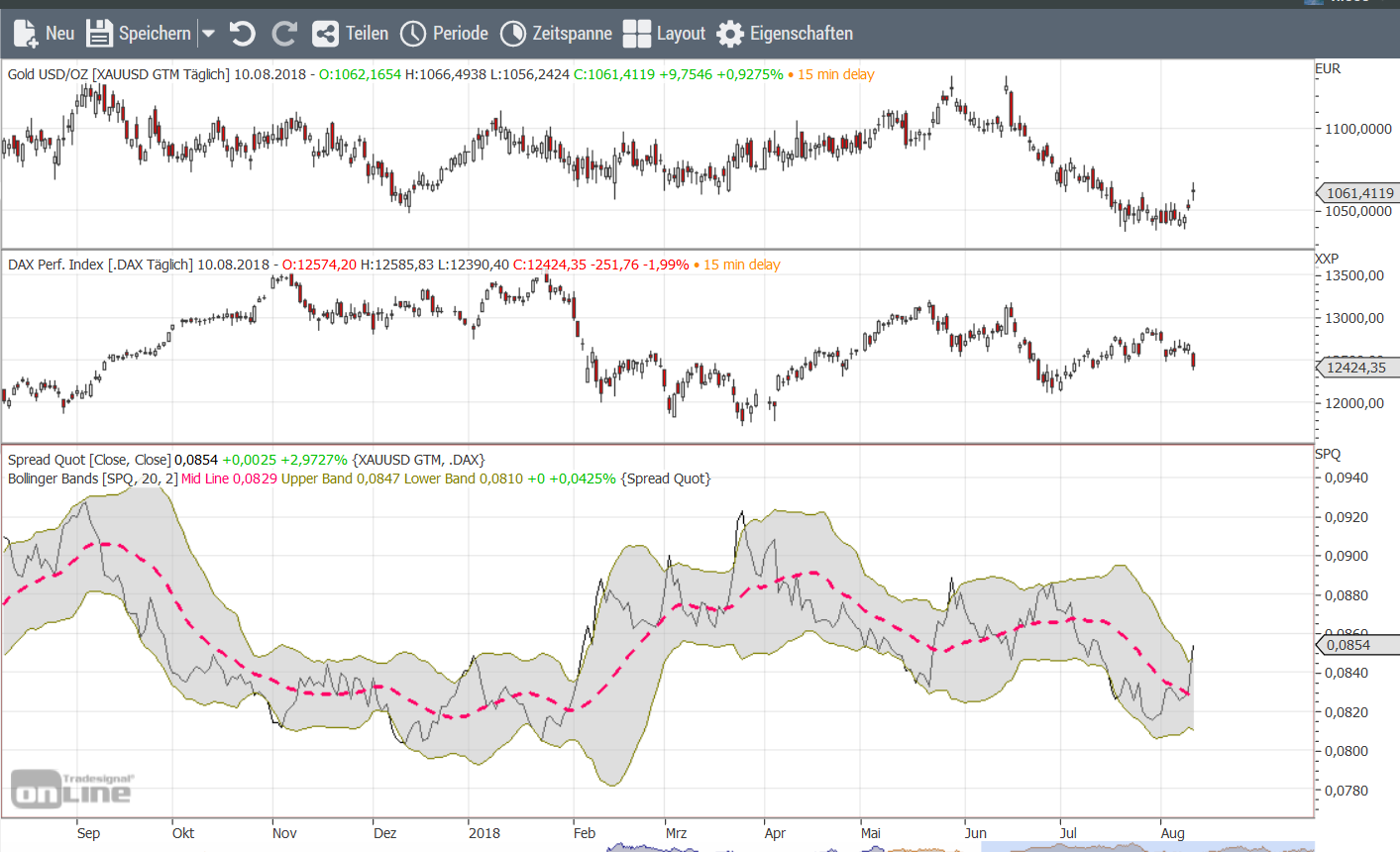Select the DAX Perf. Index legend
The height and width of the screenshot is (852, 1400).
tap(100, 265)
